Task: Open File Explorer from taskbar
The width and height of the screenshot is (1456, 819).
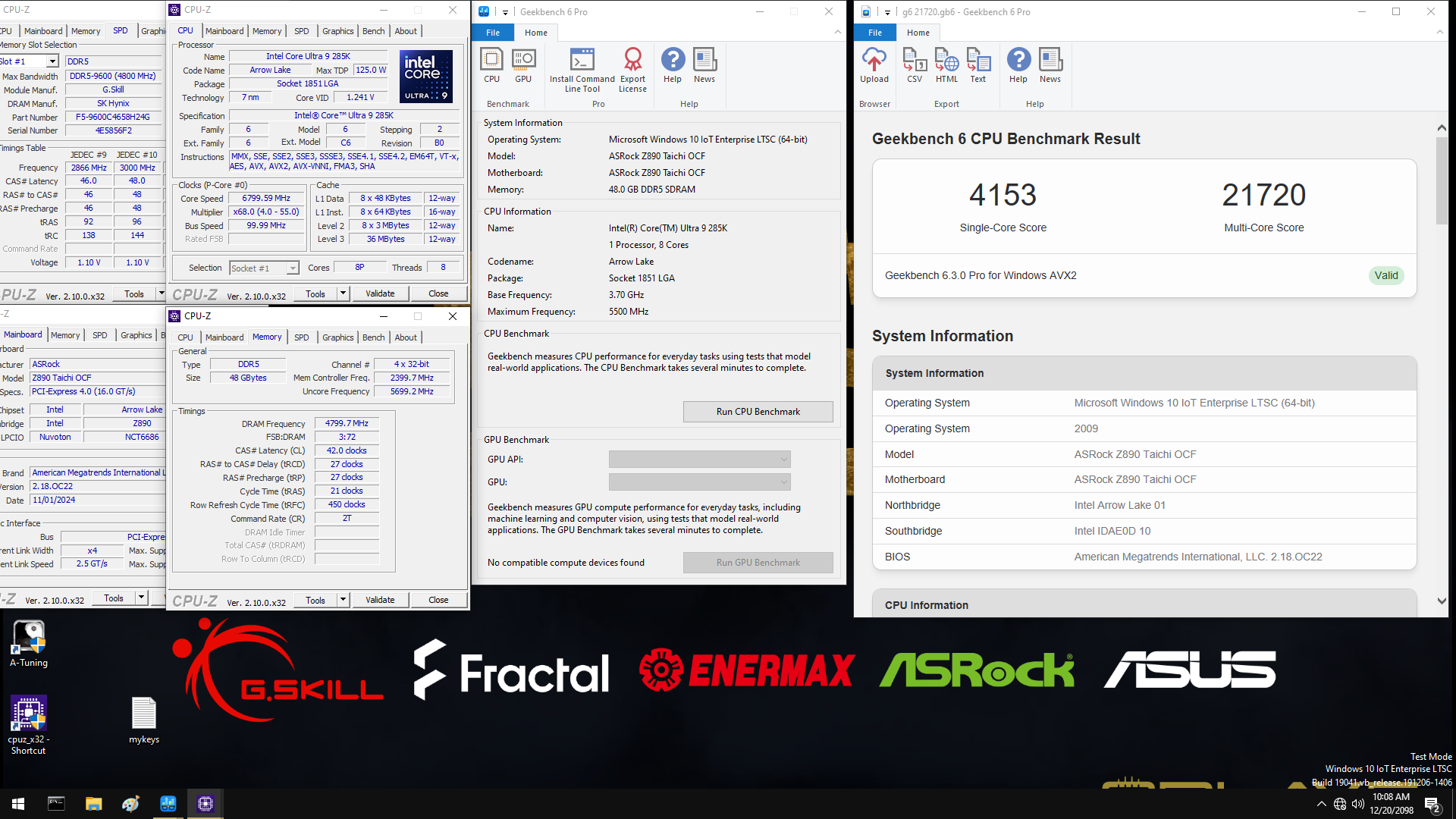Action: click(x=93, y=804)
